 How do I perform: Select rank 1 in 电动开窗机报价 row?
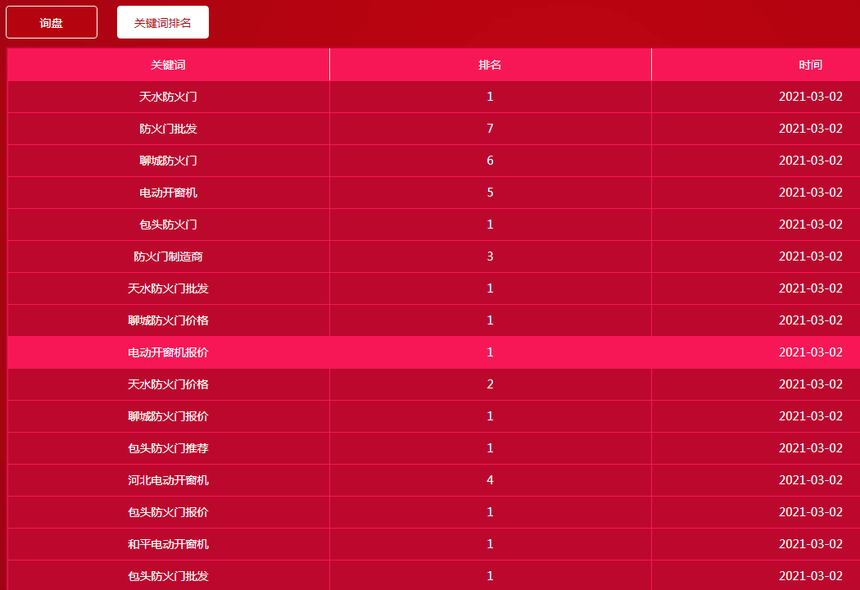point(490,353)
